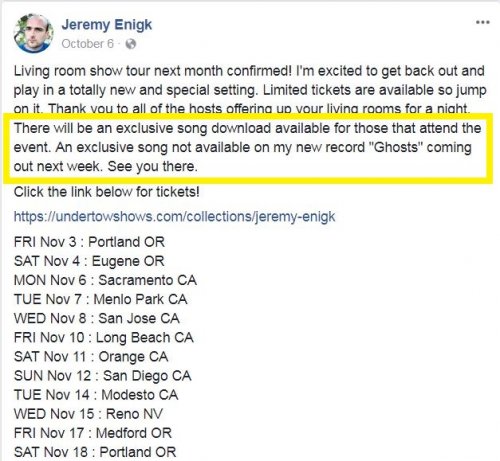Click the FRI Nov 10 Long Beach line
Screen dimensions: 500x461
pos(104,338)
